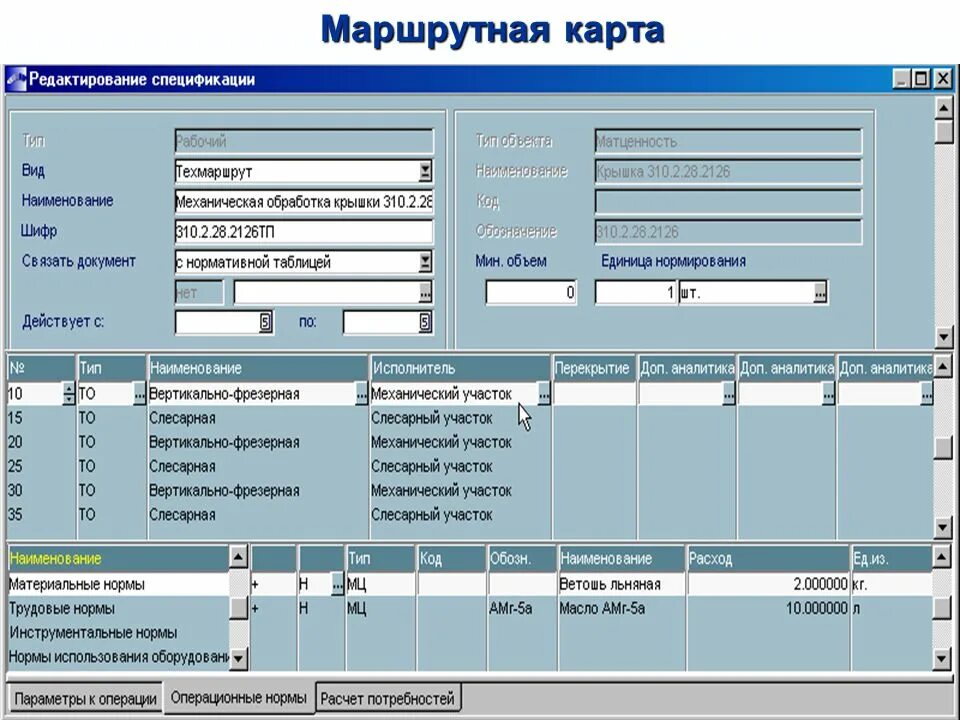
Task: Click the Исполнитель column header
Action: click(x=460, y=368)
